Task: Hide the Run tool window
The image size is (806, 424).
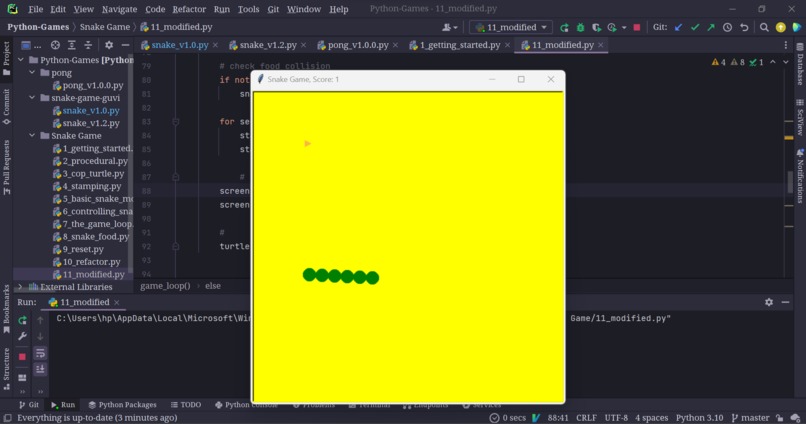Action: pyautogui.click(x=785, y=302)
